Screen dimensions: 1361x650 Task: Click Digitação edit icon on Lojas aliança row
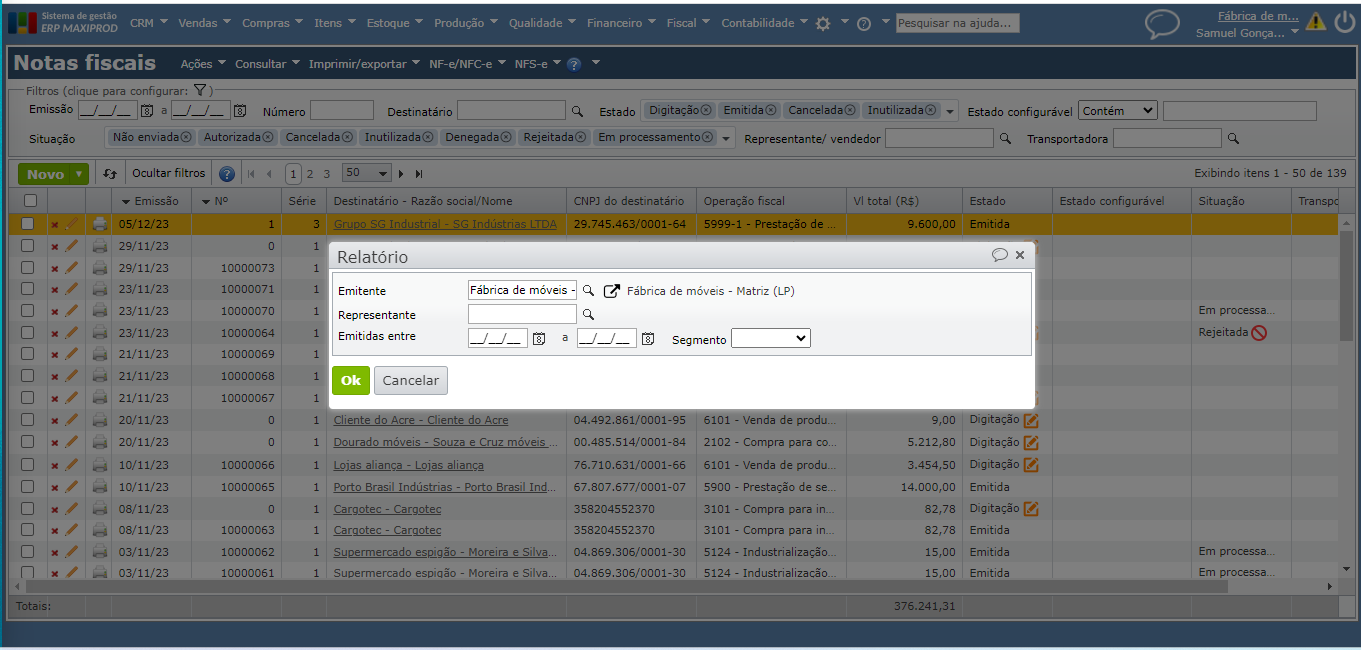tap(1031, 465)
